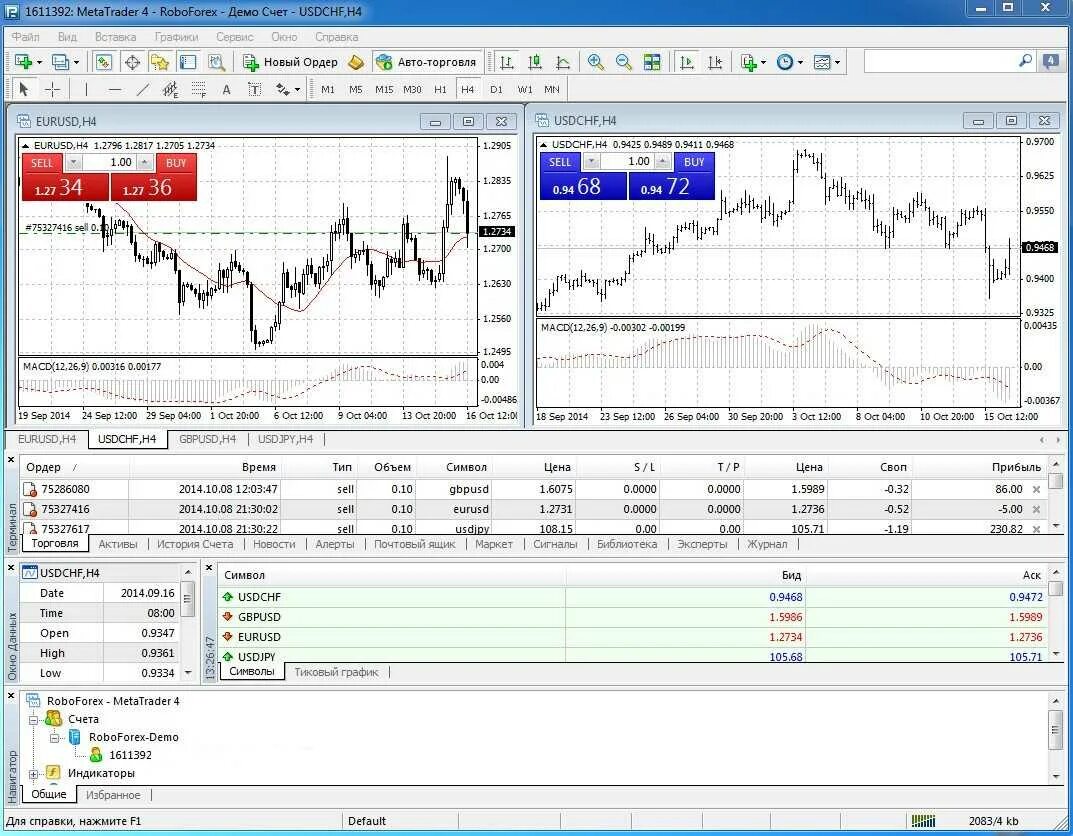
Task: Select equidistant channel tool
Action: click(170, 89)
